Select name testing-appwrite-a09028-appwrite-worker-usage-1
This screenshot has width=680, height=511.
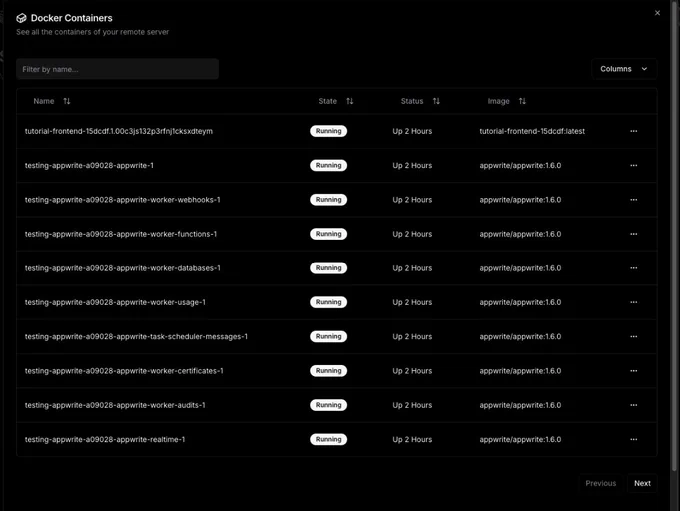click(115, 302)
